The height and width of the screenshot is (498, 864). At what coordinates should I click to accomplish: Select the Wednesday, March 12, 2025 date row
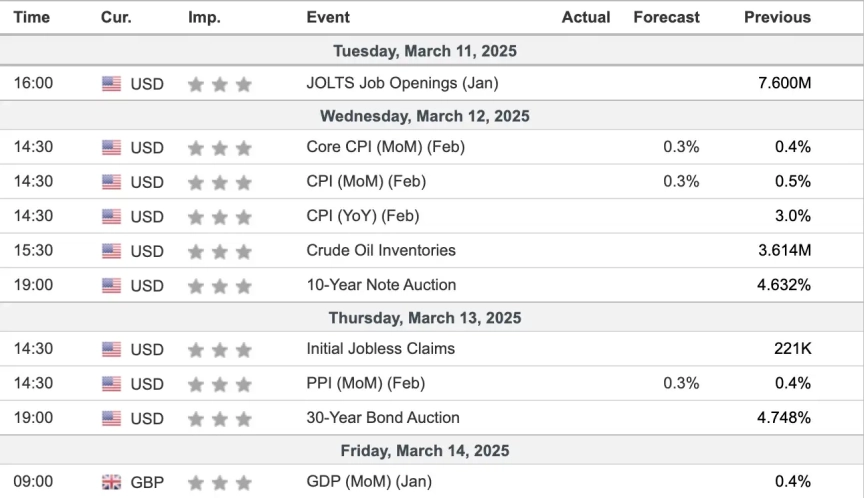point(431,116)
